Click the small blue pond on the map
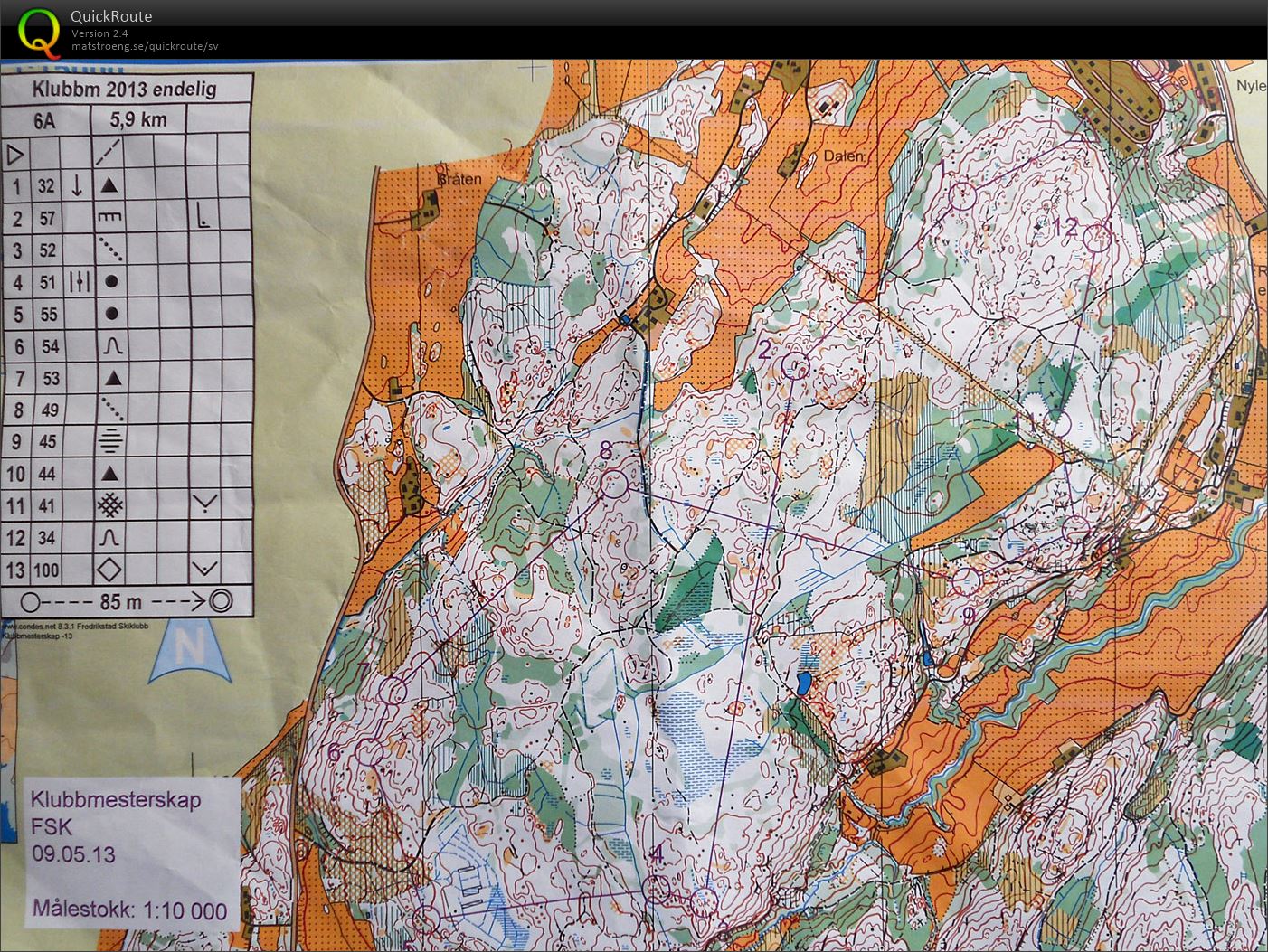This screenshot has width=1268, height=952. click(804, 683)
